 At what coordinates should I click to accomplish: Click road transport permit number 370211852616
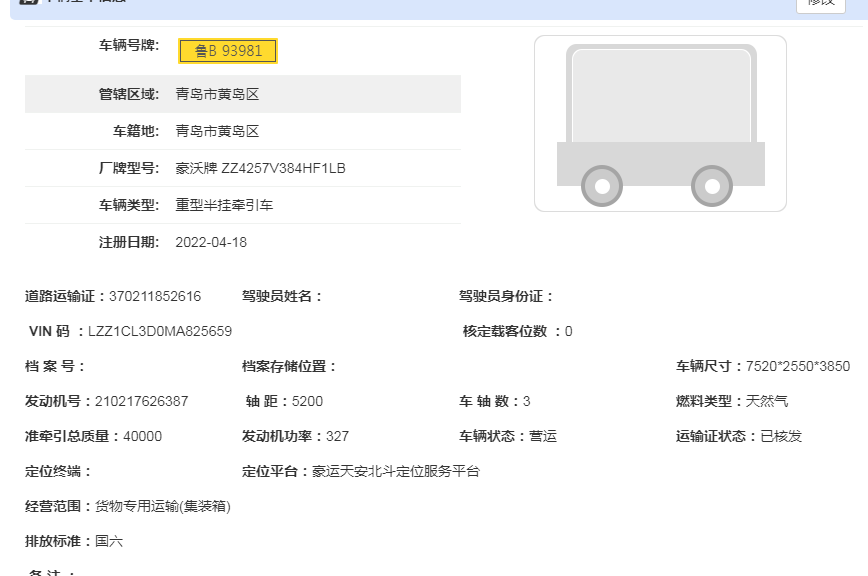click(x=155, y=296)
